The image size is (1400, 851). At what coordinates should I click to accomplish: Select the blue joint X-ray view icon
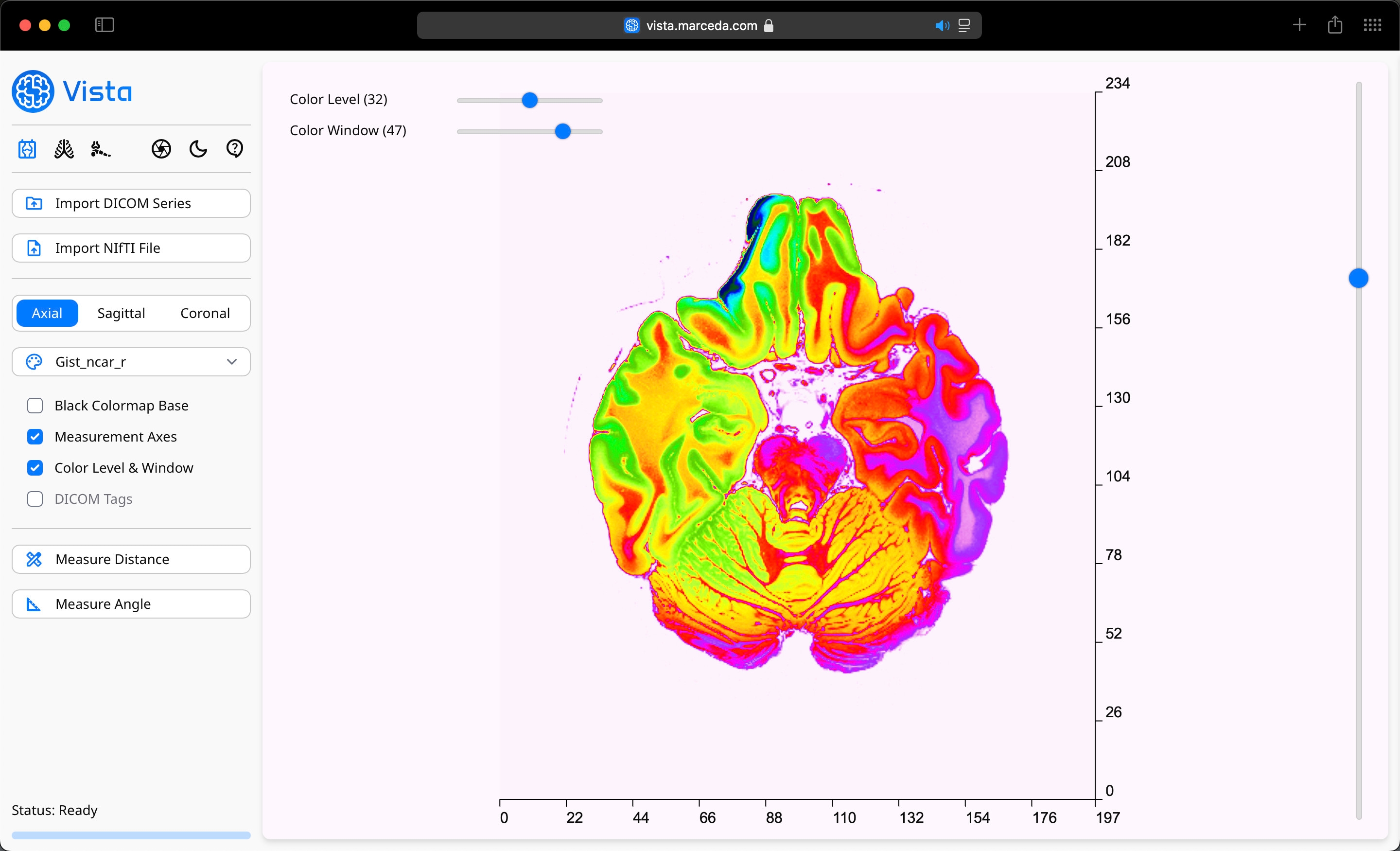27,149
